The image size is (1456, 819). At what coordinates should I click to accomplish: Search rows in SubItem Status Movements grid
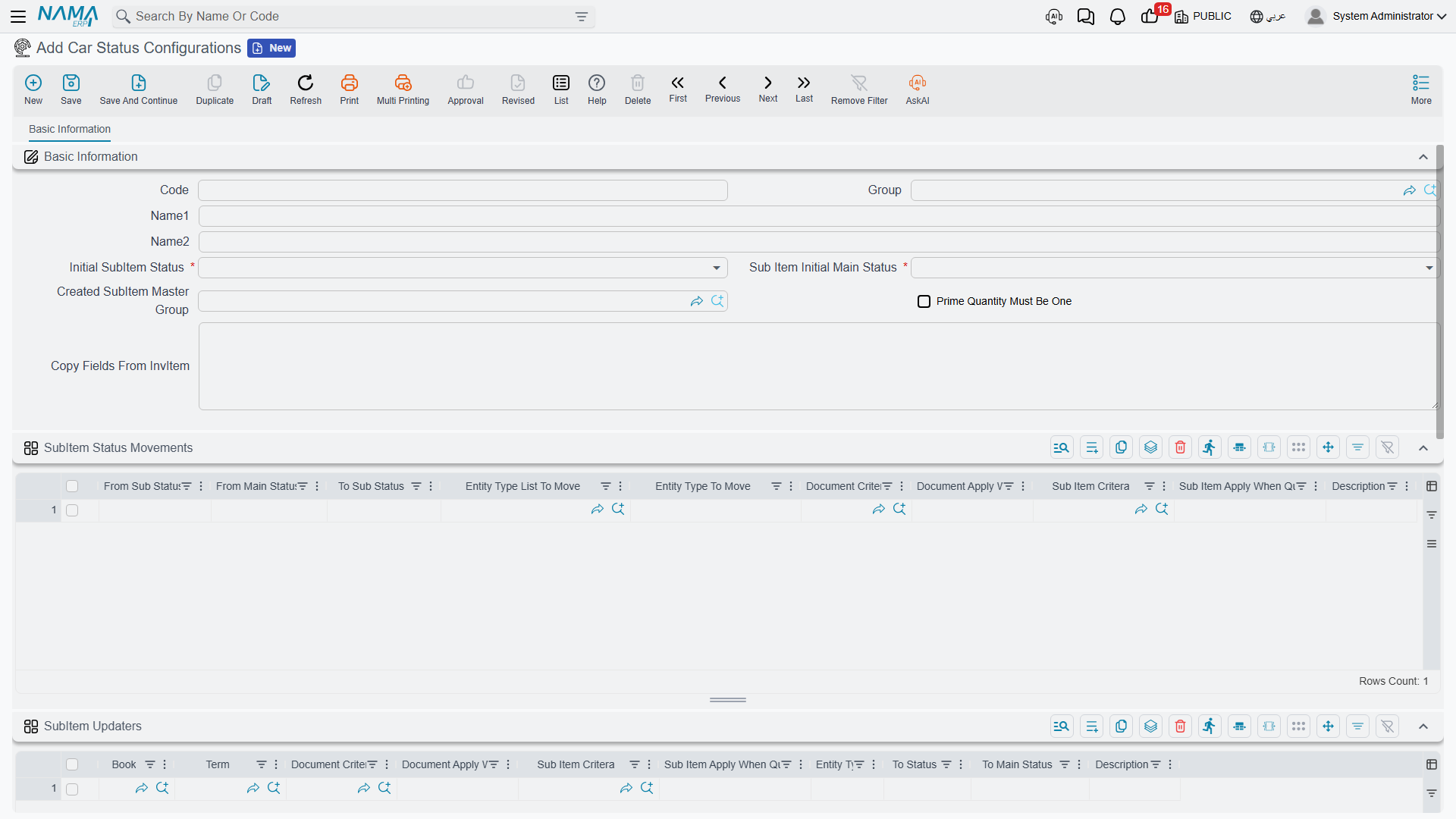coord(1062,447)
